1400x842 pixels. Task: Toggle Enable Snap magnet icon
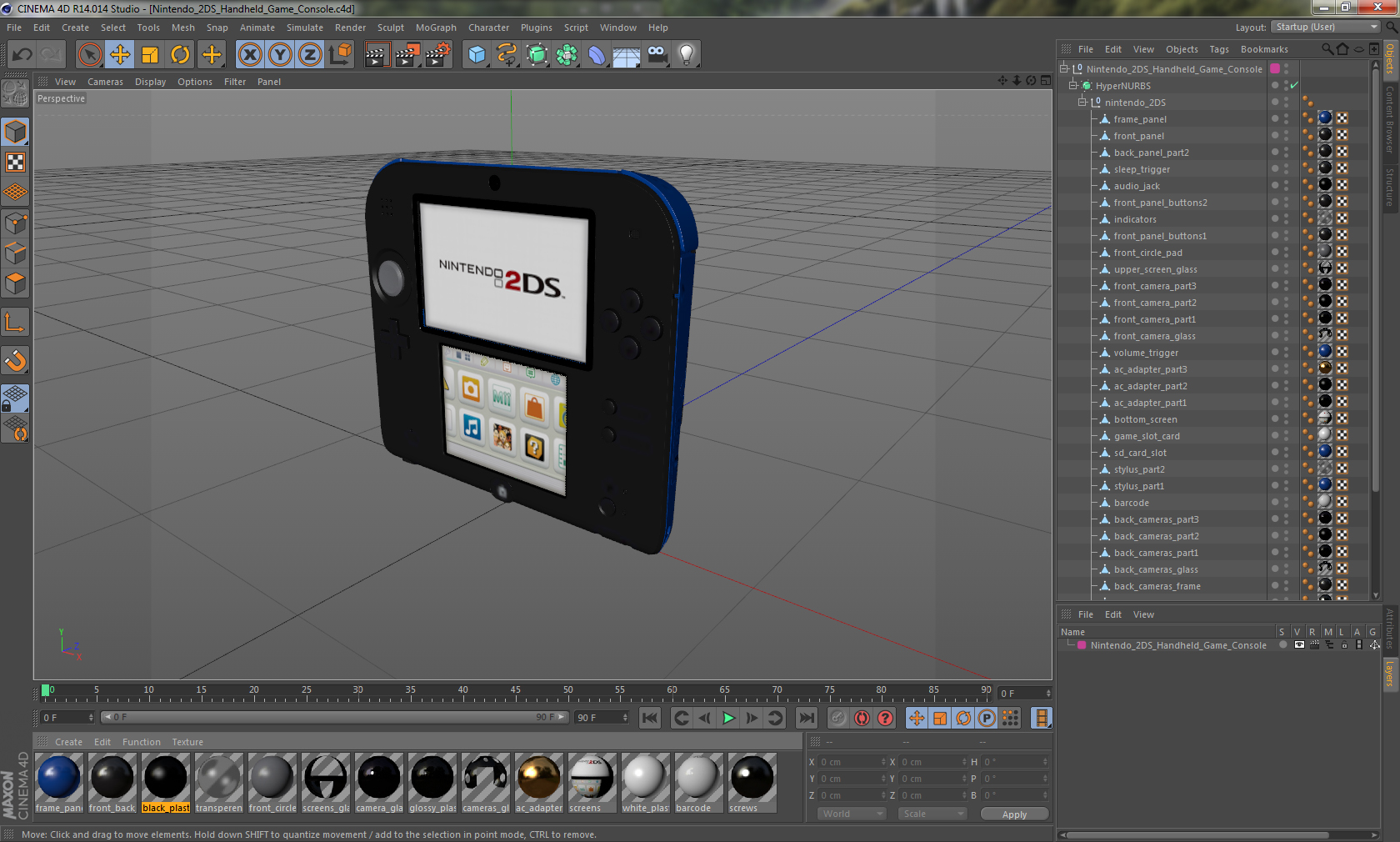[x=15, y=360]
